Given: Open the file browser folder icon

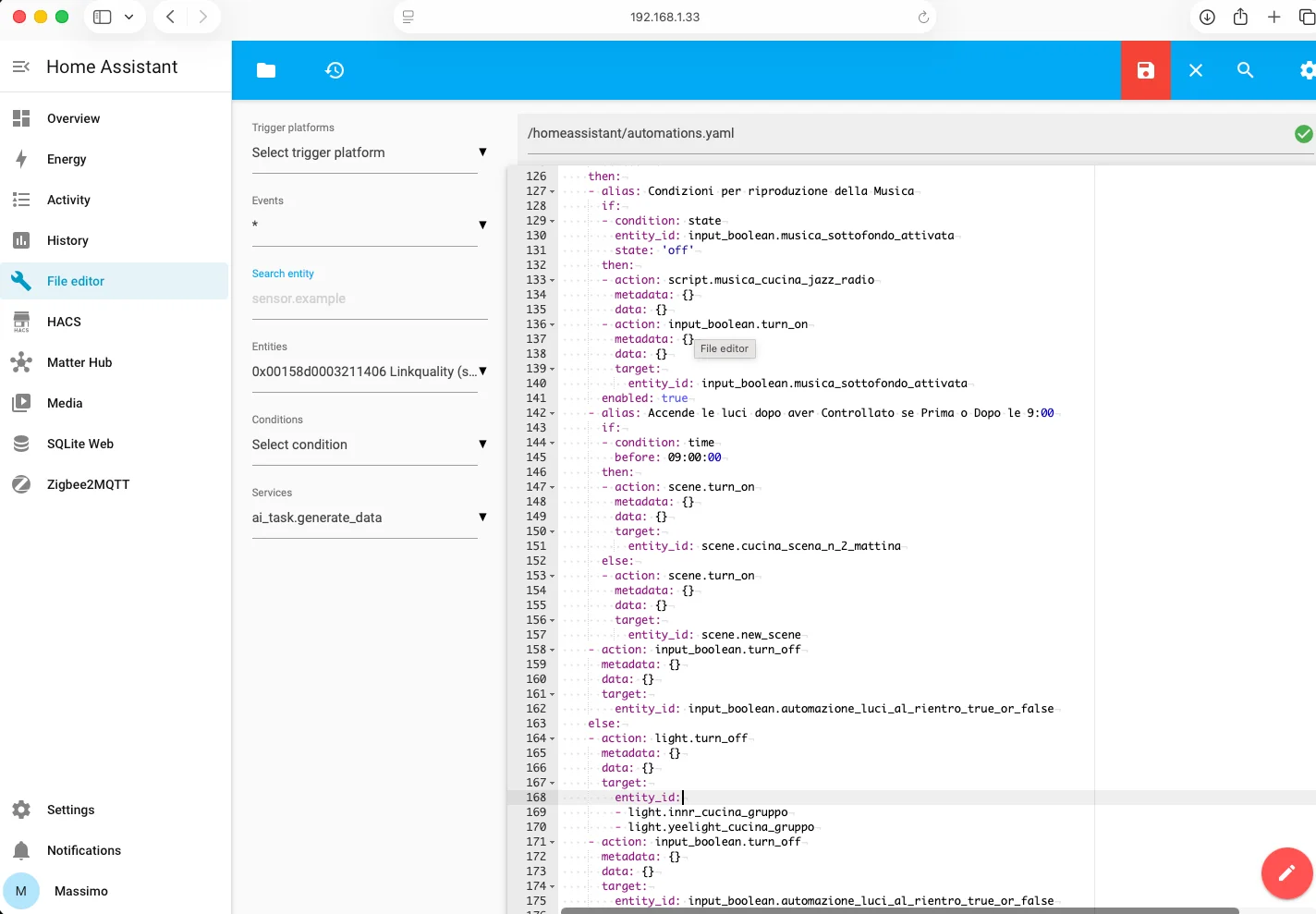Looking at the screenshot, I should tap(266, 70).
